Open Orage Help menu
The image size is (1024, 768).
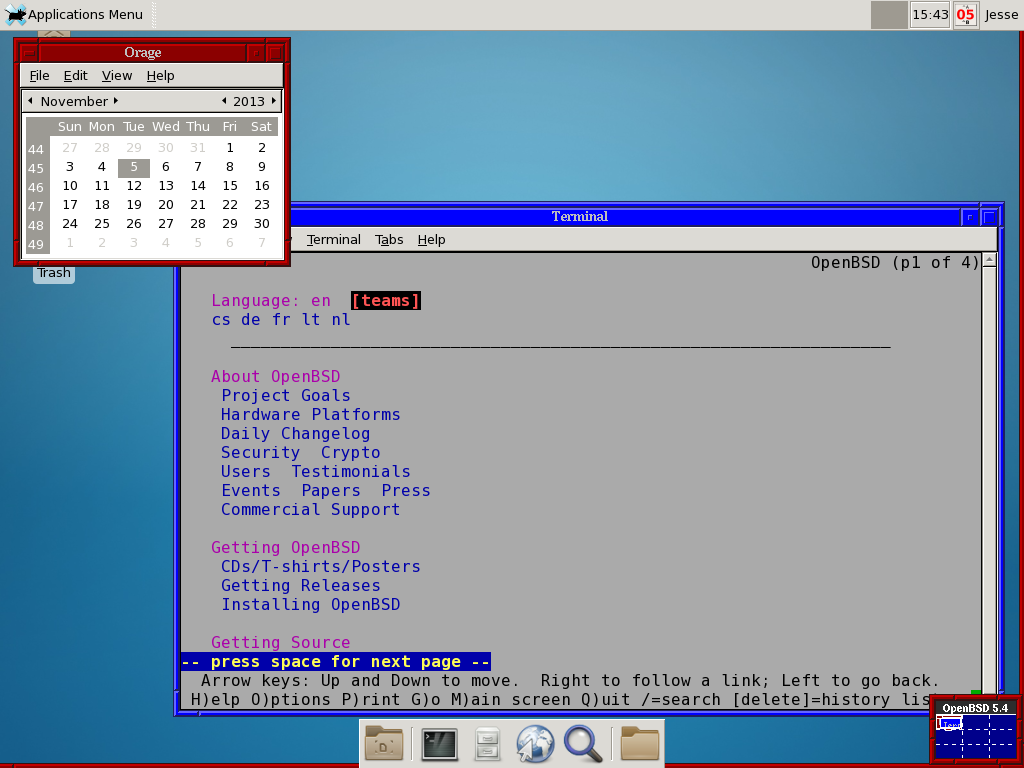160,76
